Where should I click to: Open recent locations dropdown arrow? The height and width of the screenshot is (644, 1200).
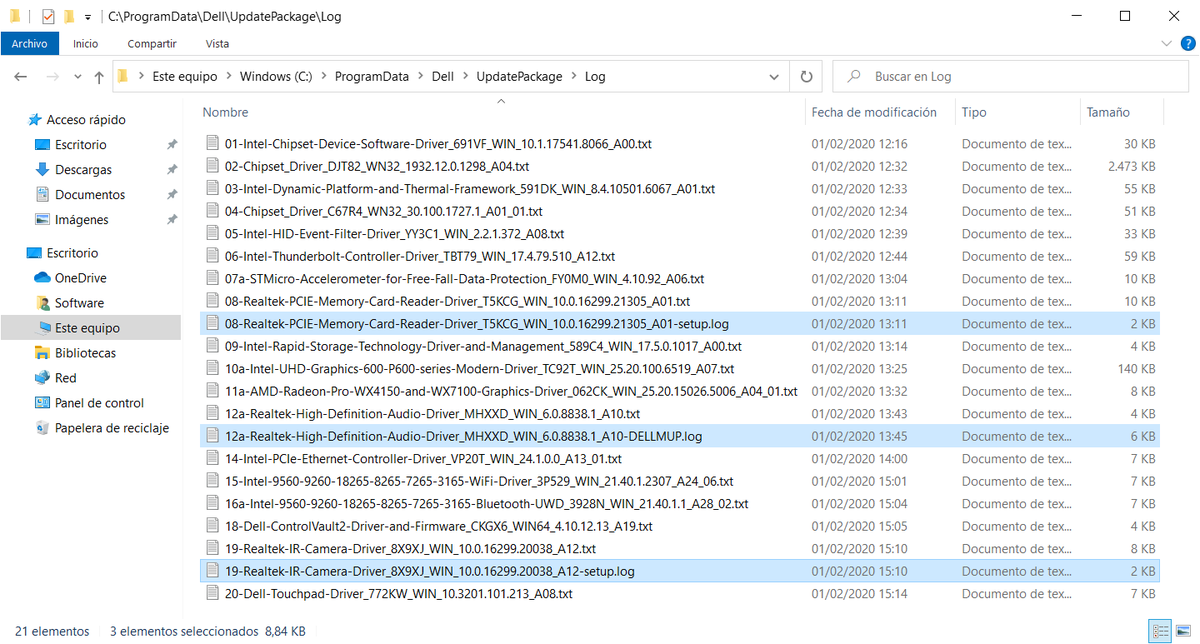(x=78, y=77)
